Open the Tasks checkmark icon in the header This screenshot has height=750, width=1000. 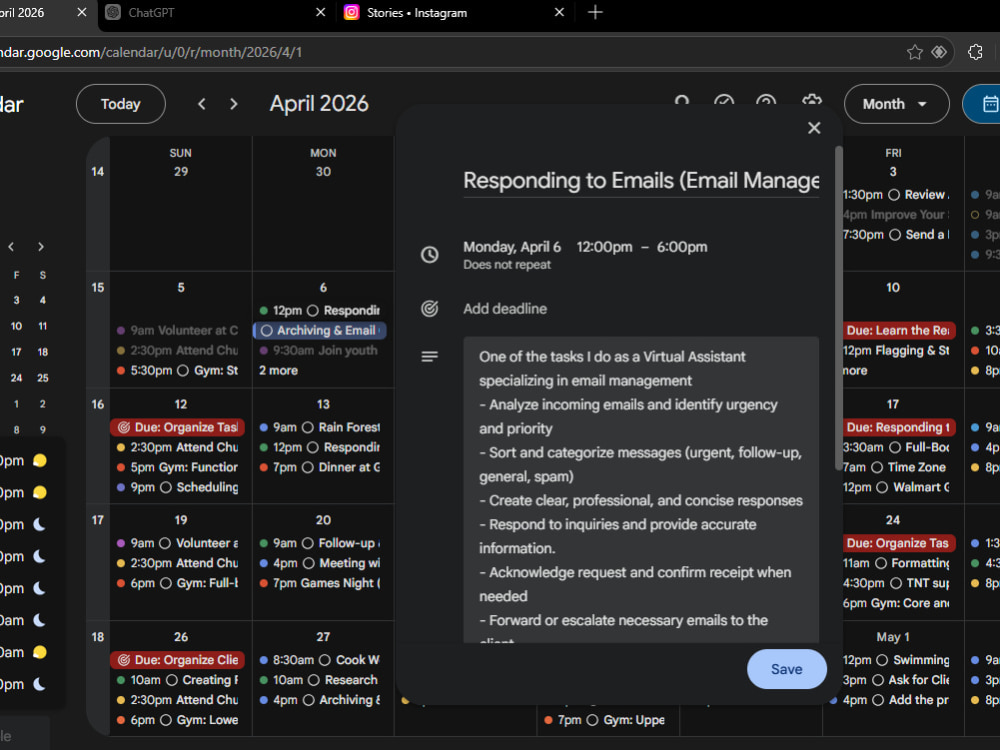click(x=724, y=101)
